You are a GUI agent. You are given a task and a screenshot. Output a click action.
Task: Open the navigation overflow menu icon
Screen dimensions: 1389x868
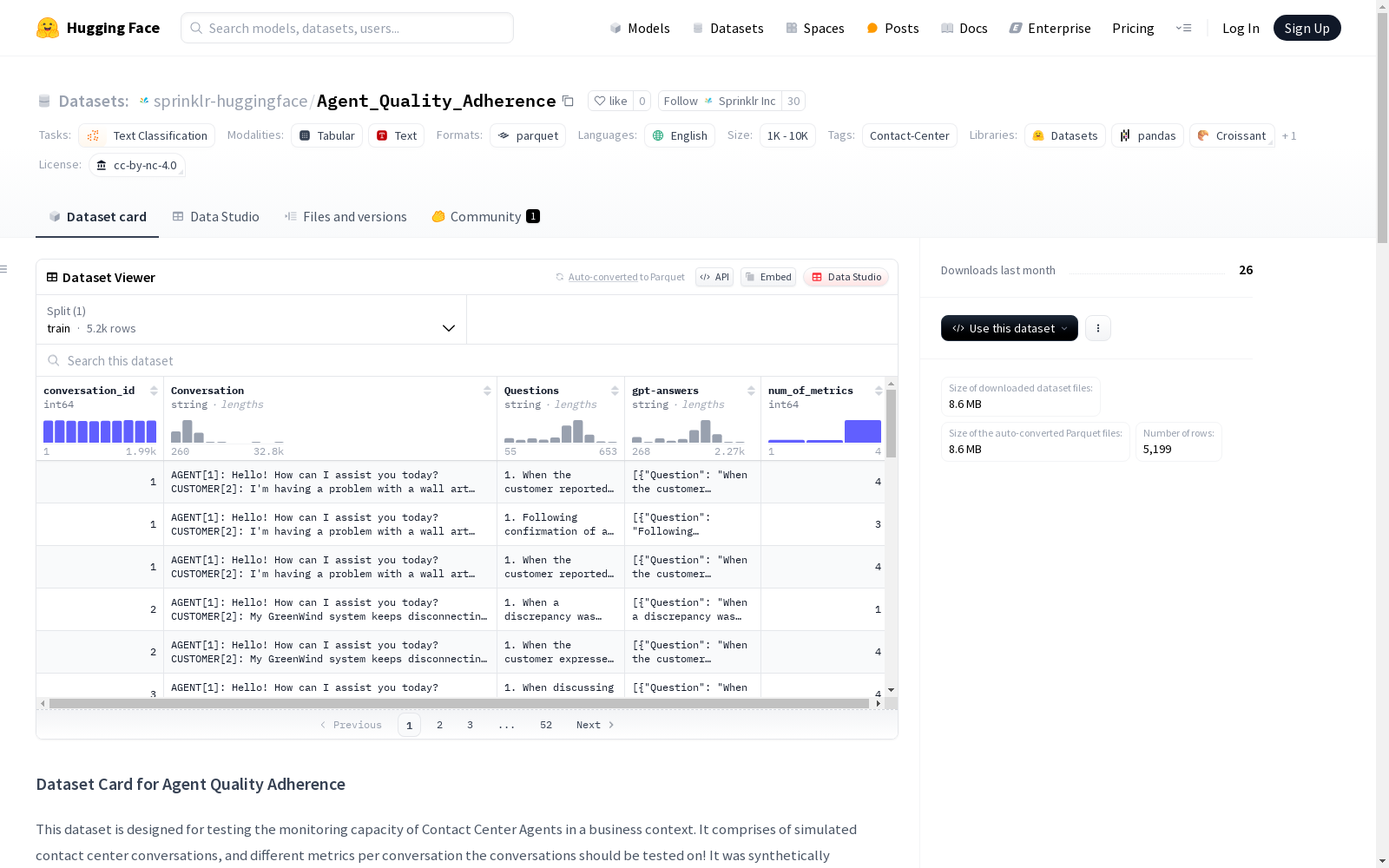[x=1183, y=28]
